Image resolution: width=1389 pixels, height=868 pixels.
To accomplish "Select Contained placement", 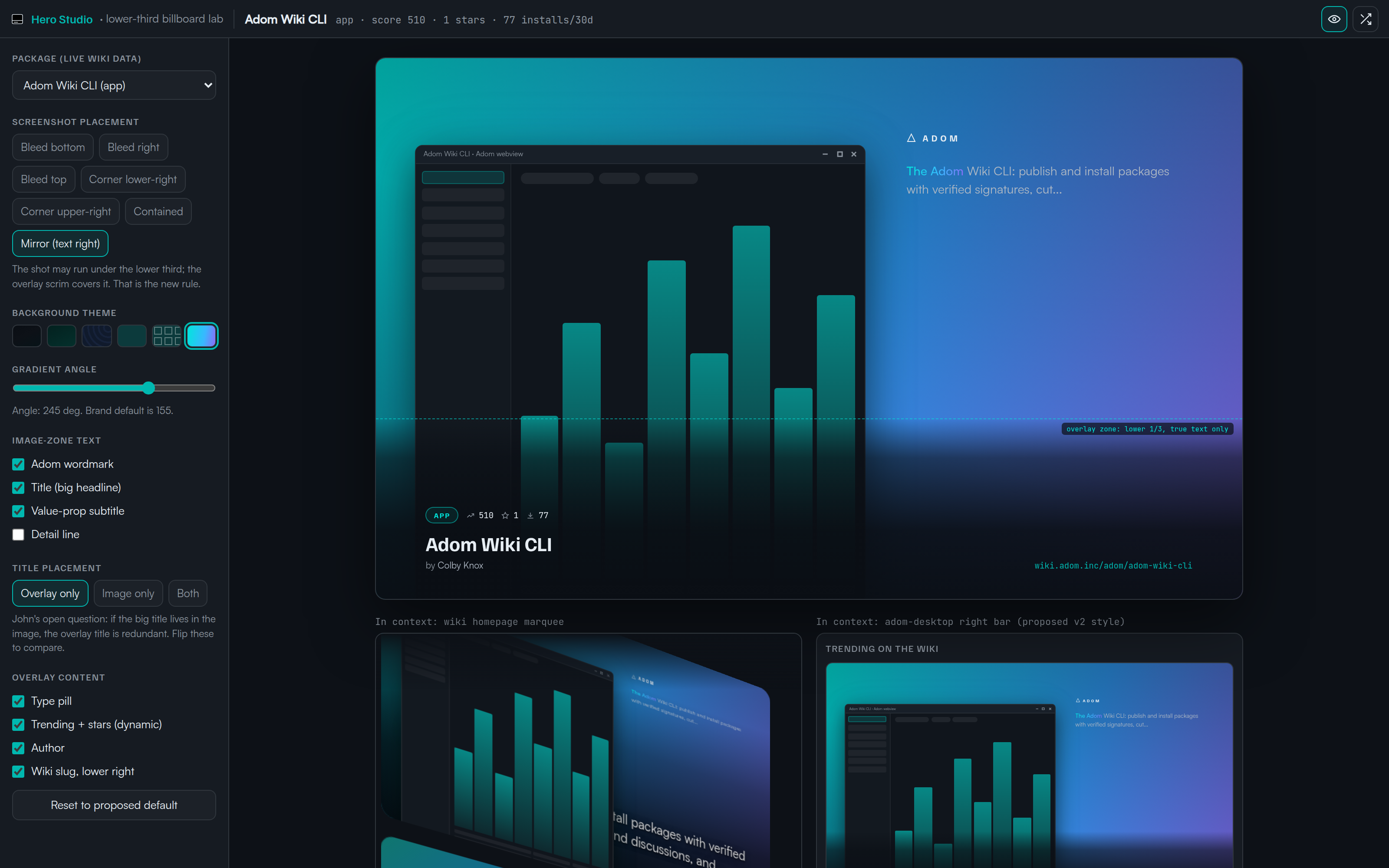I will click(x=158, y=212).
